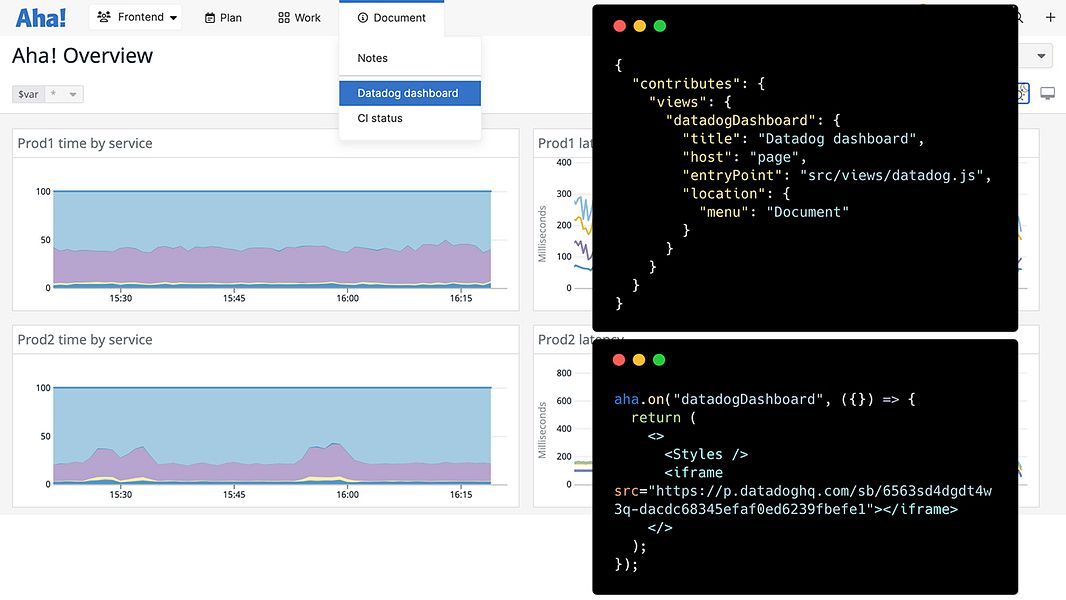Click the Prod2 time by service title
This screenshot has height=600, width=1066.
pyautogui.click(x=85, y=340)
